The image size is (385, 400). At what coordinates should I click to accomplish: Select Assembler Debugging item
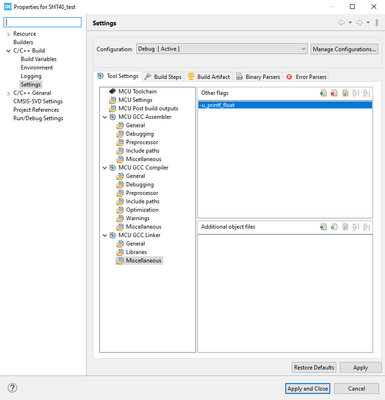140,134
